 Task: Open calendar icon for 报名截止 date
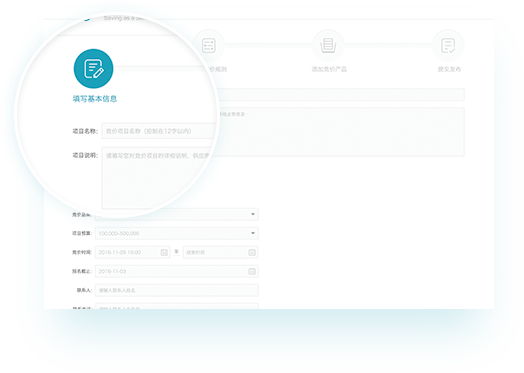(x=252, y=271)
